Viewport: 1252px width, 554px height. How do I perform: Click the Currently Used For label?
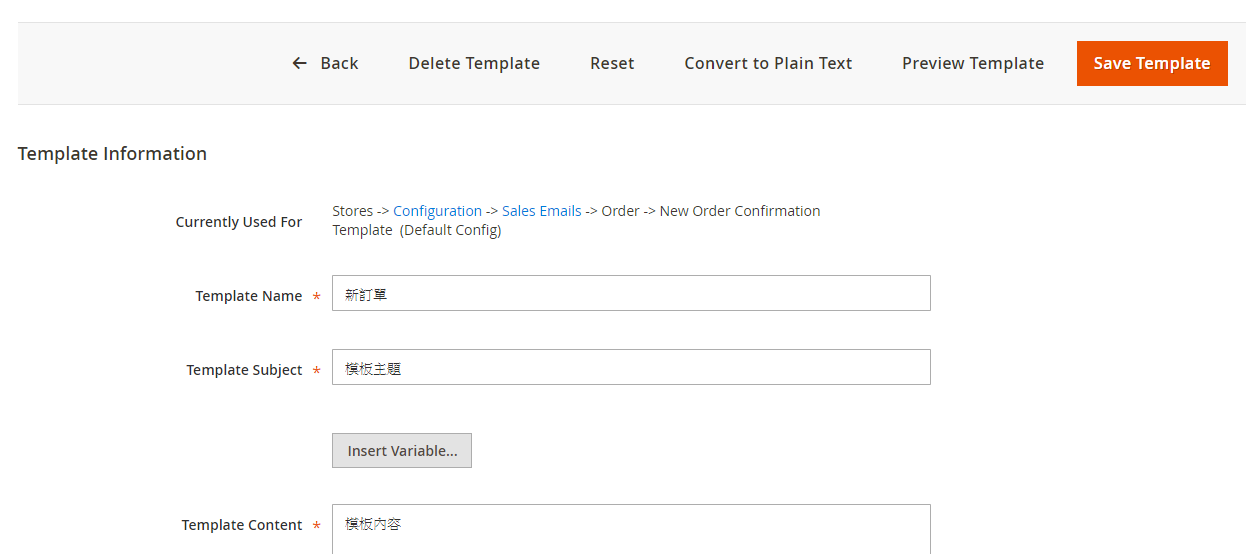239,222
